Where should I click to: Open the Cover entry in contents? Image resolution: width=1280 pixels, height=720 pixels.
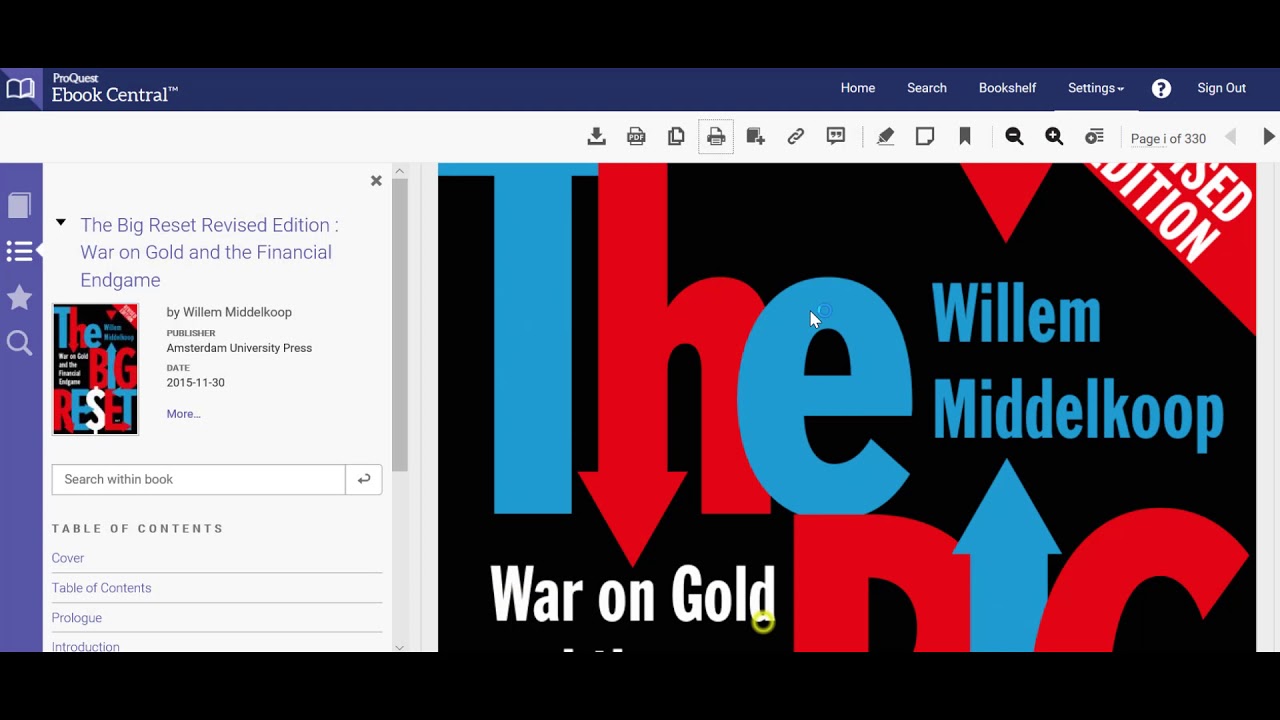[x=68, y=558]
